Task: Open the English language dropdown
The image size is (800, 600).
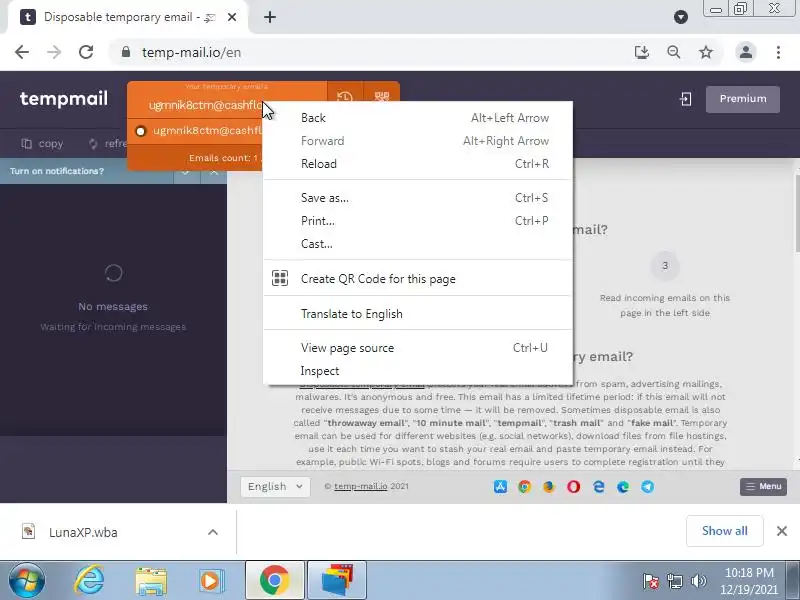Action: 275,487
